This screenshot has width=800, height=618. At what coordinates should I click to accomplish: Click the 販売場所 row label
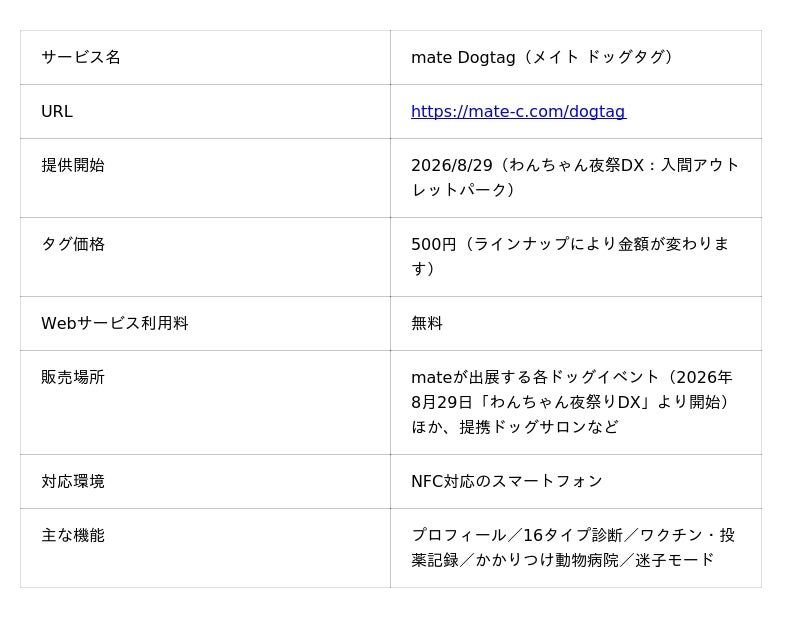pyautogui.click(x=73, y=378)
